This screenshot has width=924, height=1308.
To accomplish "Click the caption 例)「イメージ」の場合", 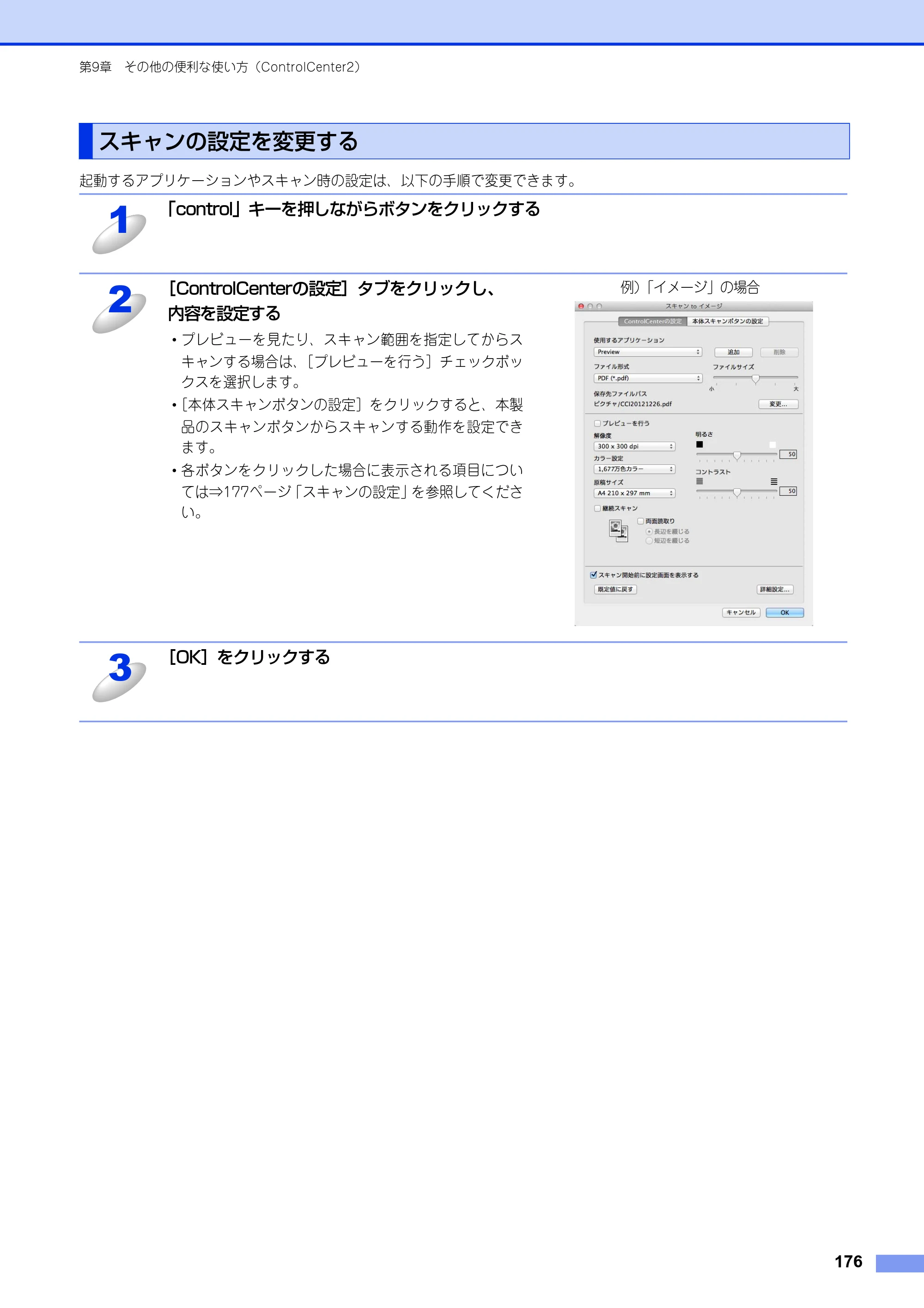I will tap(690, 287).
